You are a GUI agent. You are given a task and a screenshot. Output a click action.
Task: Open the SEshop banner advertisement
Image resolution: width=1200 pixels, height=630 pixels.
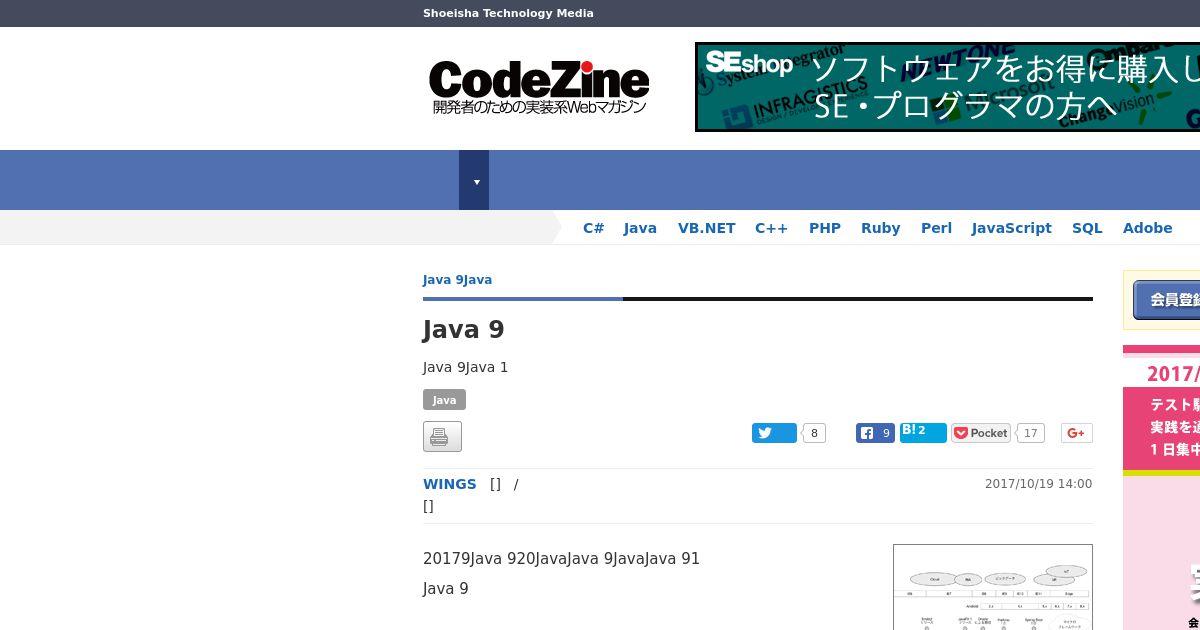click(x=947, y=87)
